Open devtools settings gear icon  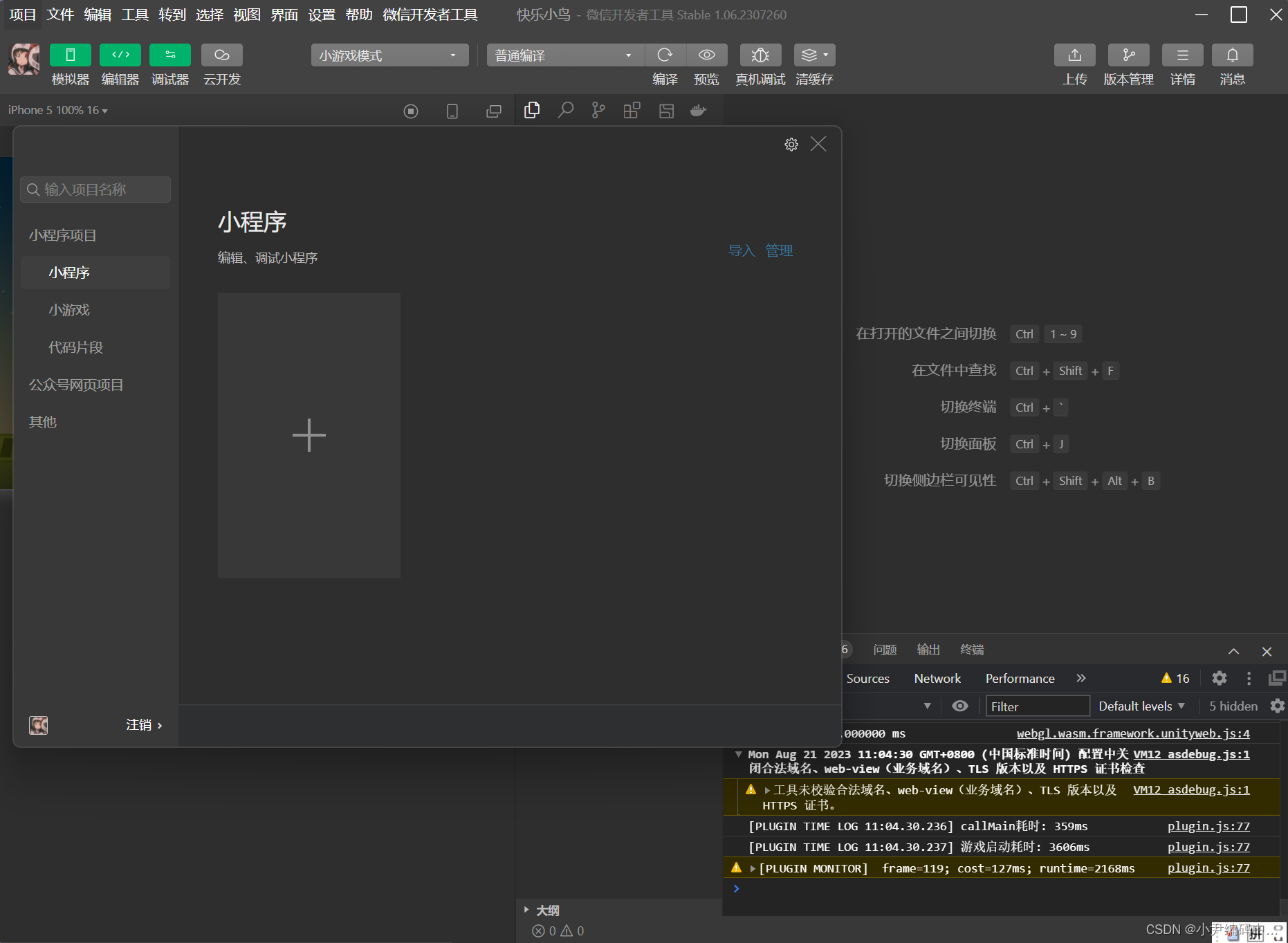pos(1220,679)
